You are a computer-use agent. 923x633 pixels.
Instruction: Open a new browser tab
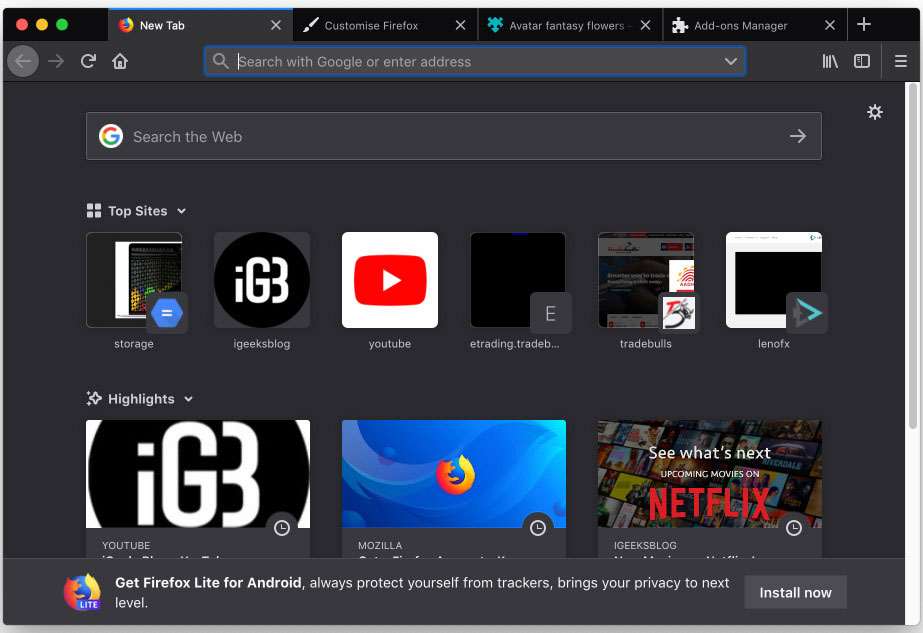click(x=863, y=25)
